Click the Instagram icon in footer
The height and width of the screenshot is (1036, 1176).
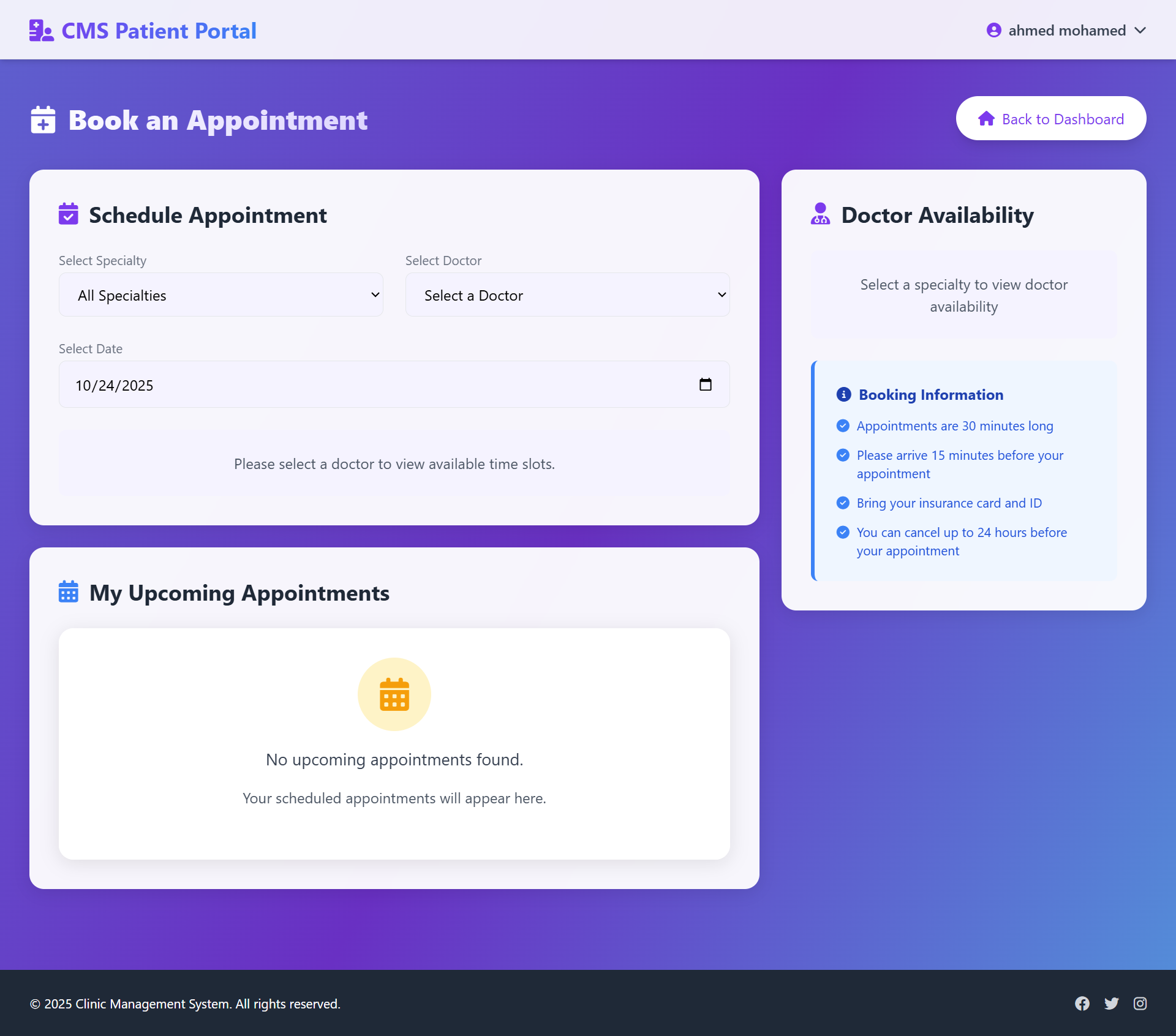tap(1140, 1004)
